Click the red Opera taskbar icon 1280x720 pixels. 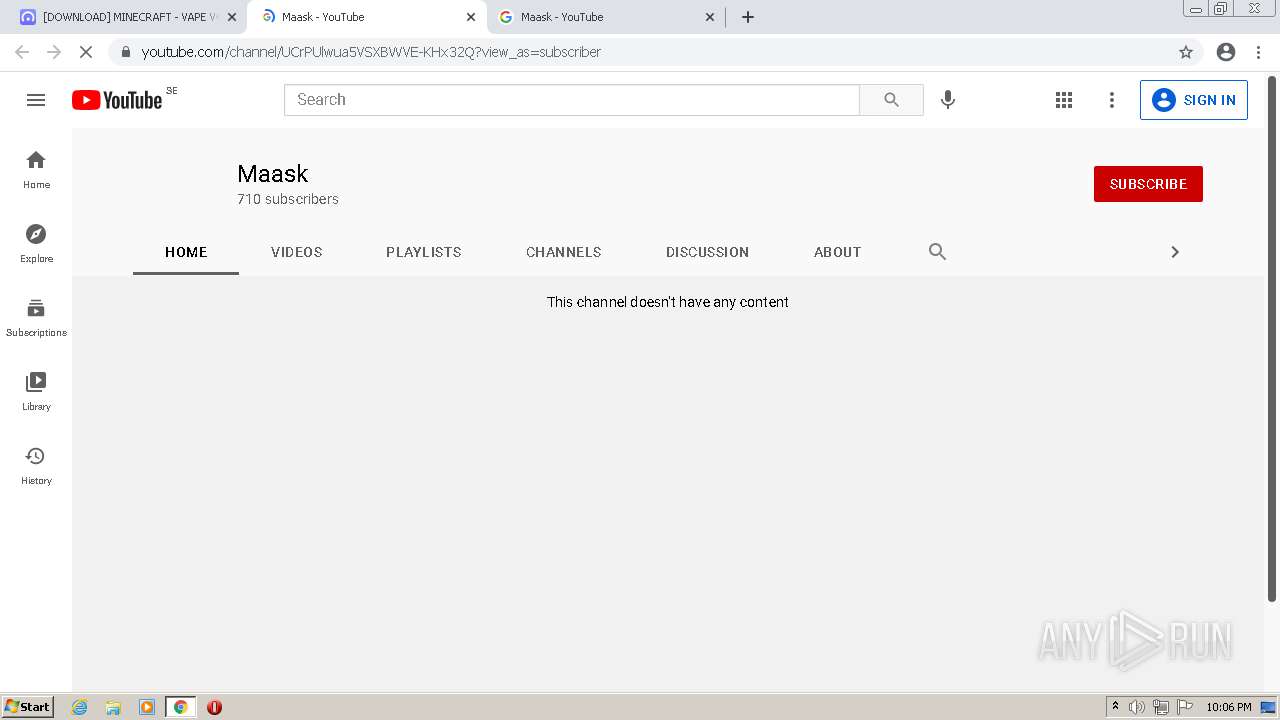coord(214,707)
